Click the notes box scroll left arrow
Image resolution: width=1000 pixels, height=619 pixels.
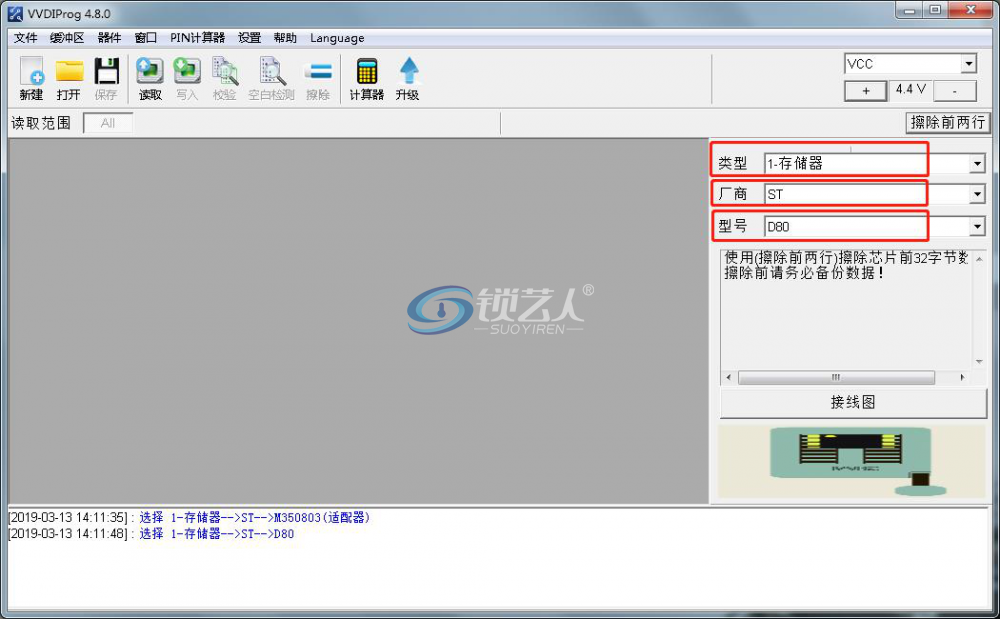[729, 377]
